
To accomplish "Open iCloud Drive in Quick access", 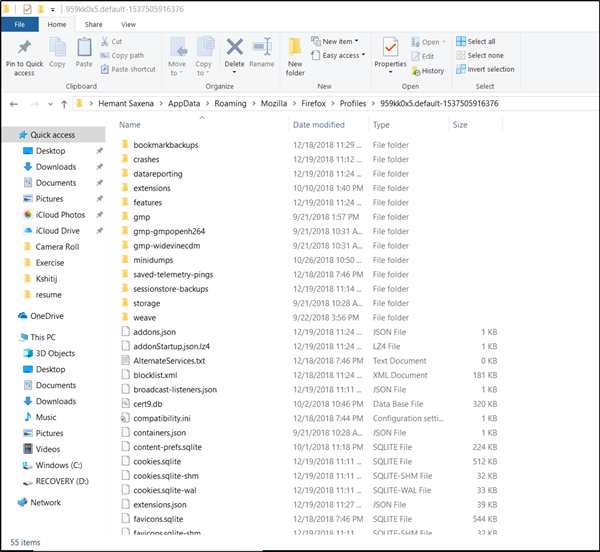I will (58, 231).
